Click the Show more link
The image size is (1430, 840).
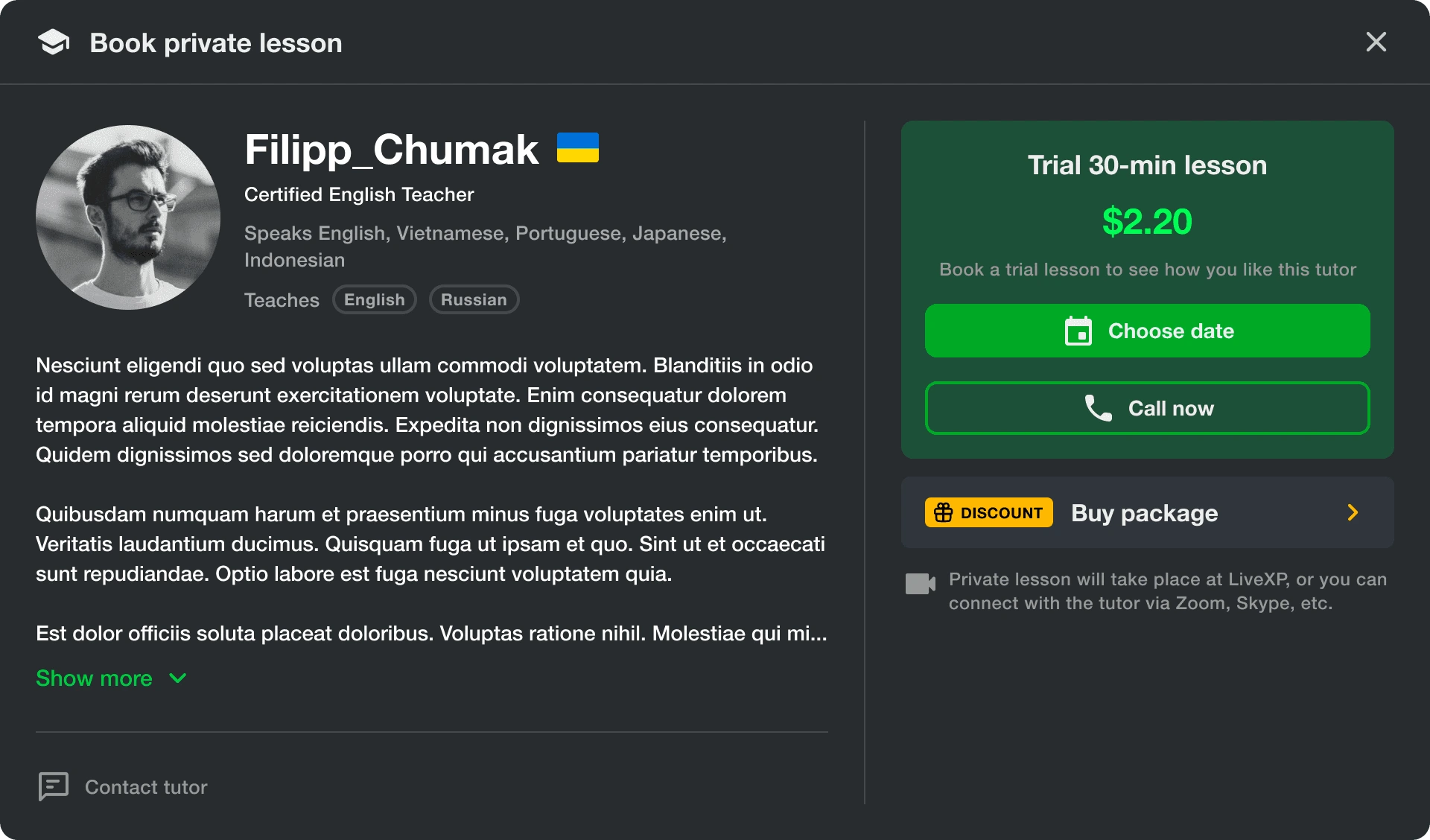tap(95, 678)
